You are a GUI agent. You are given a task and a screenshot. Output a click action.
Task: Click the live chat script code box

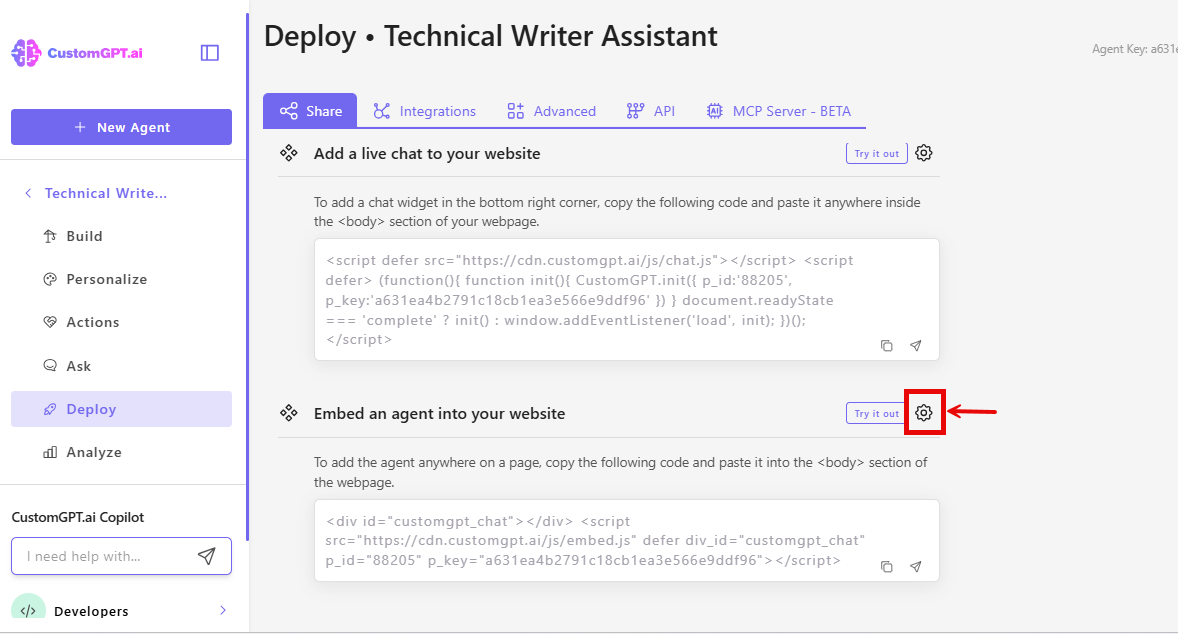[x=627, y=300]
